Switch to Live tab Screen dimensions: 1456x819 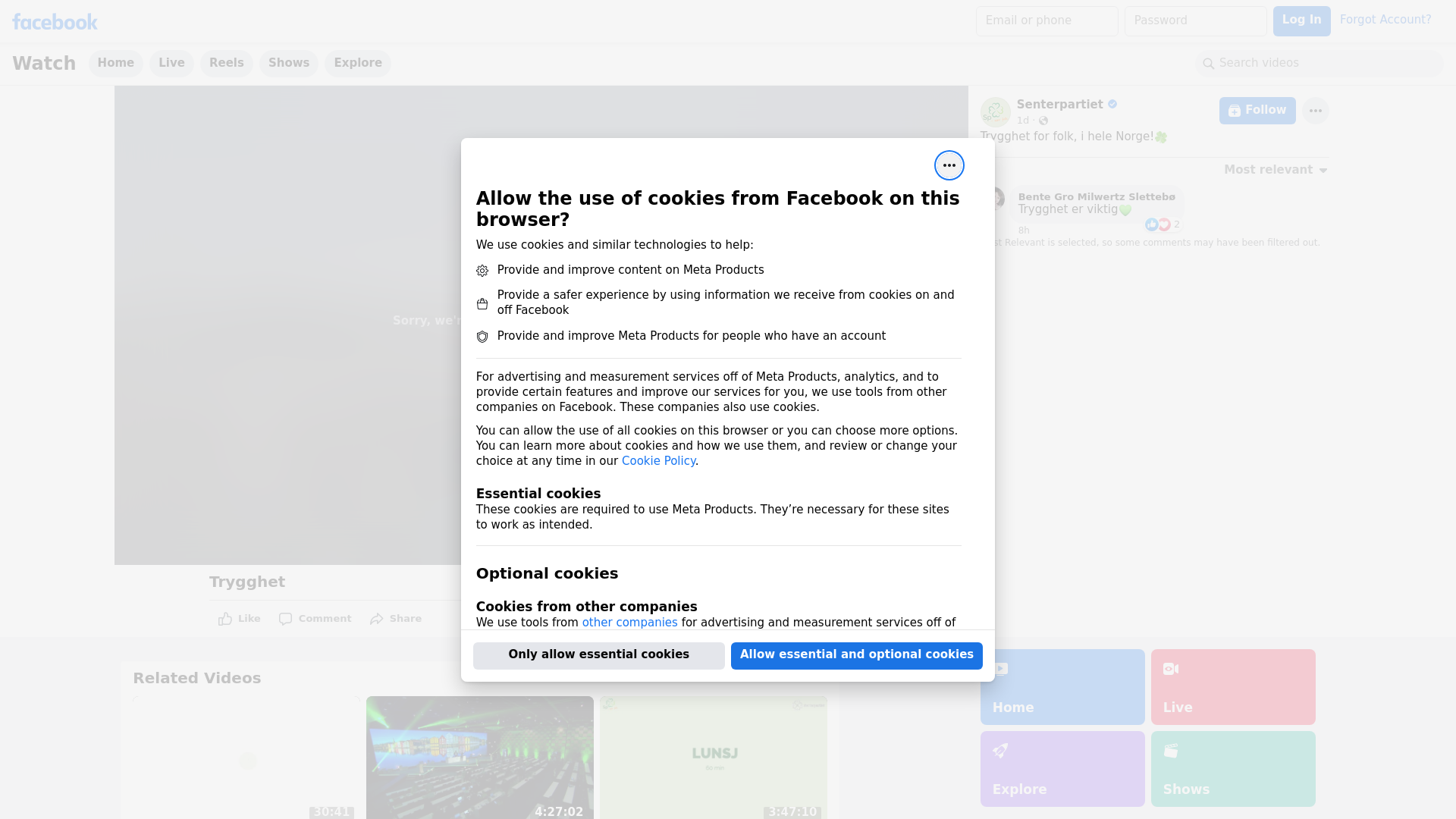coord(171,64)
